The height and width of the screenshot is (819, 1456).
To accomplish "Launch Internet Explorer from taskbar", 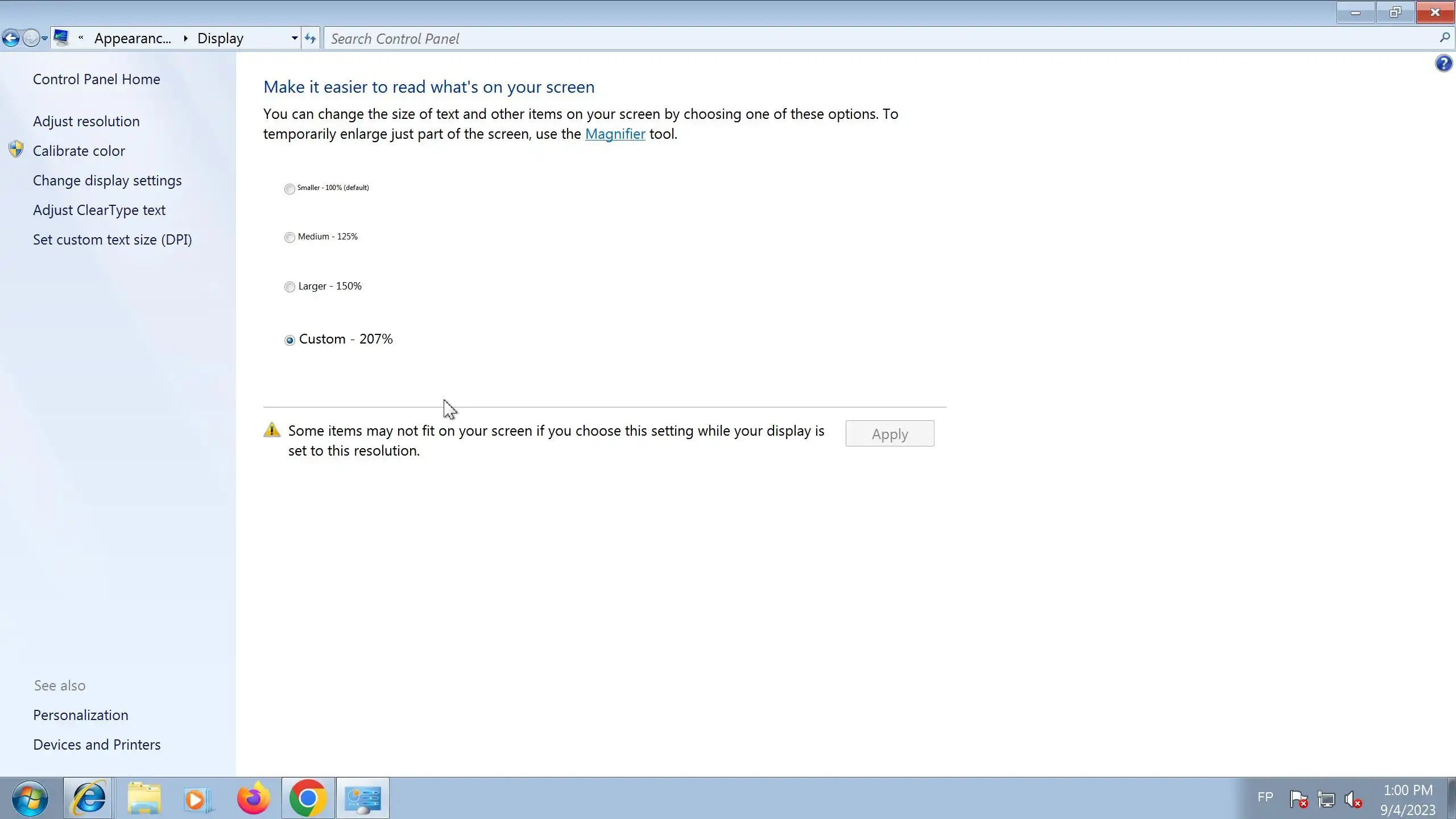I will 89,798.
